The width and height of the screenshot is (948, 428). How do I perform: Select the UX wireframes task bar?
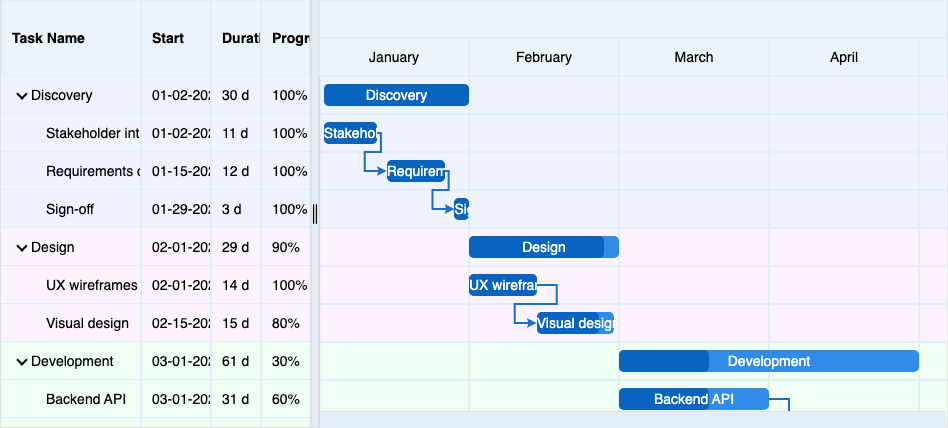[502, 286]
